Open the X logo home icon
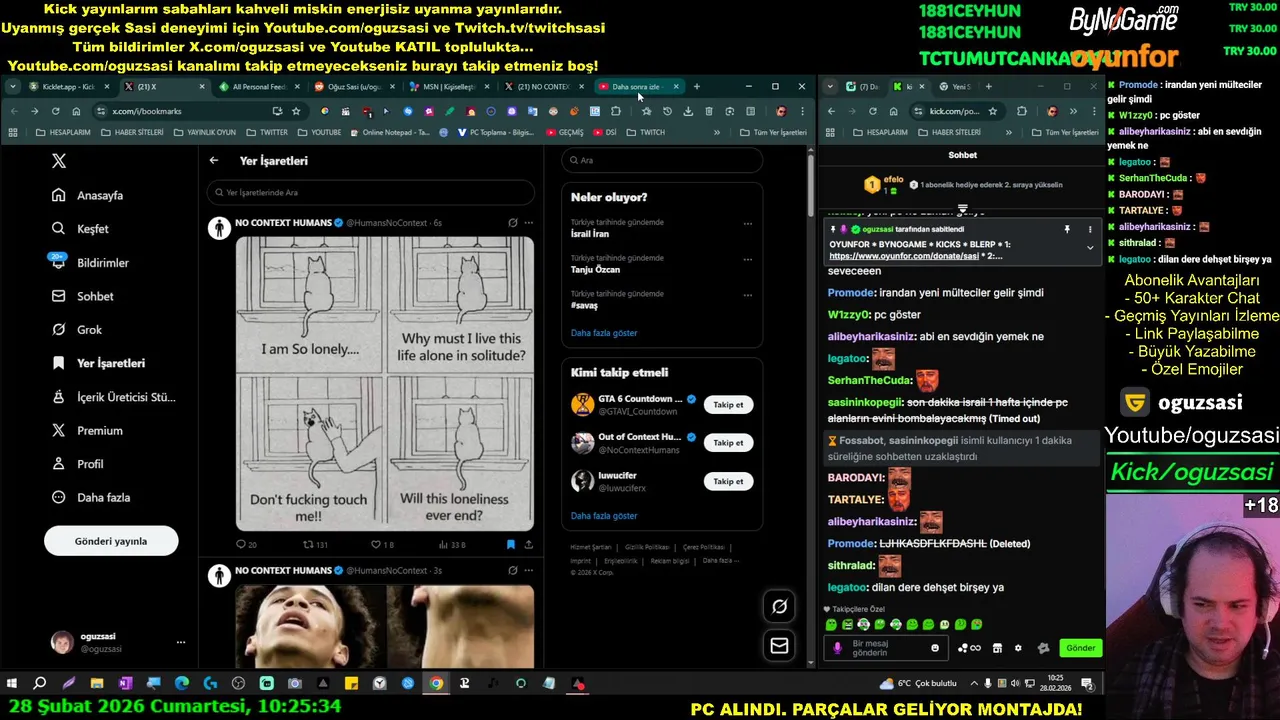This screenshot has height=720, width=1280. [x=59, y=161]
